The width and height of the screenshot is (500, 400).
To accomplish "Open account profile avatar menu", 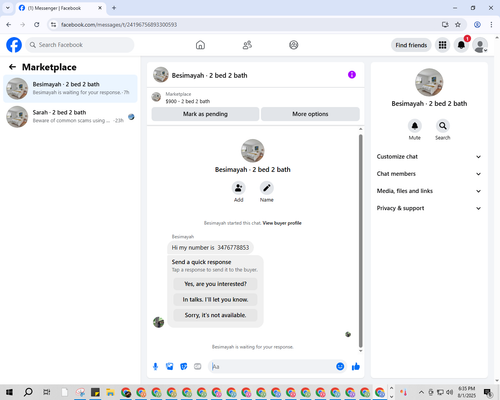I will pos(480,45).
